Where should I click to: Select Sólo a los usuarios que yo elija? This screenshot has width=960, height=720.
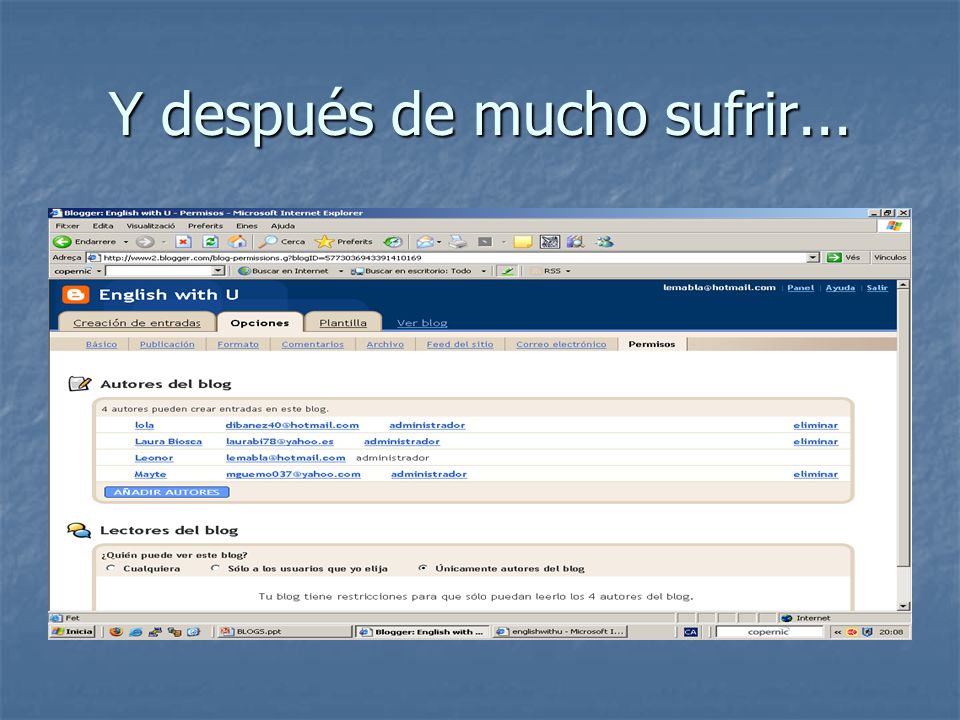[215, 568]
